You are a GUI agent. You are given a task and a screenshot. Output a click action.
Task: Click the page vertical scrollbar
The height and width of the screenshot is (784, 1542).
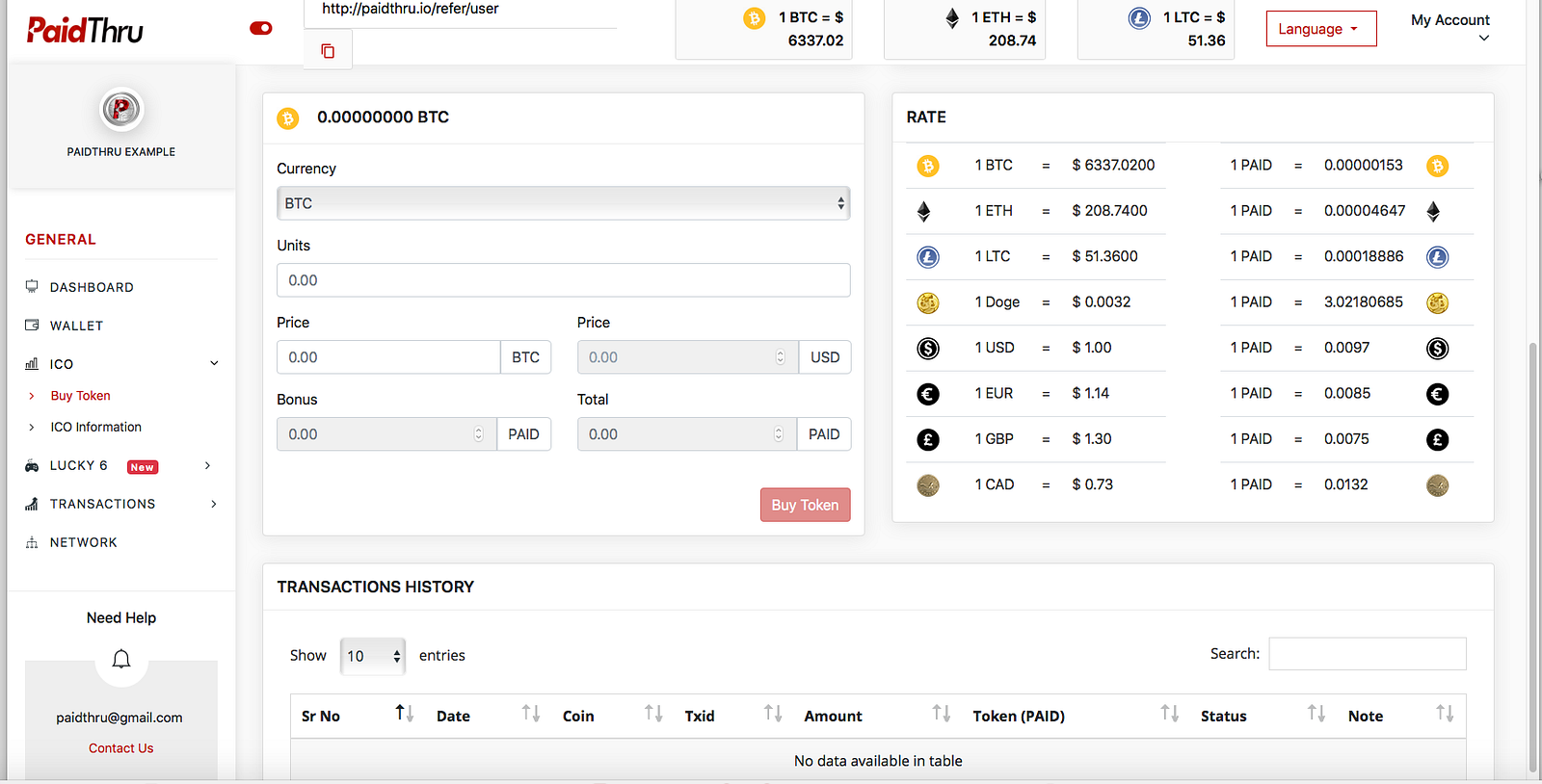coord(1533,559)
